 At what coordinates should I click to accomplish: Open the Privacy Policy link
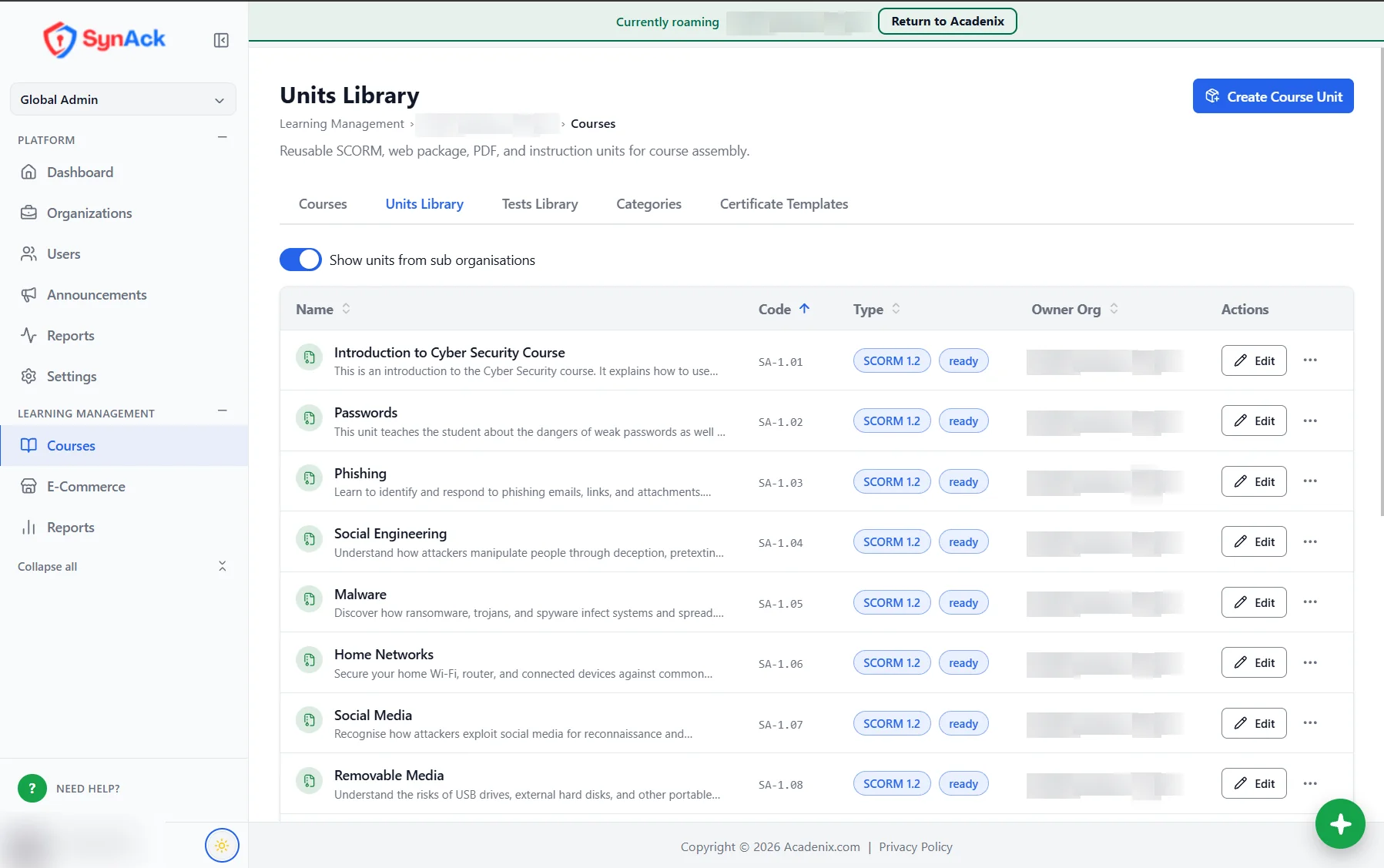916,846
